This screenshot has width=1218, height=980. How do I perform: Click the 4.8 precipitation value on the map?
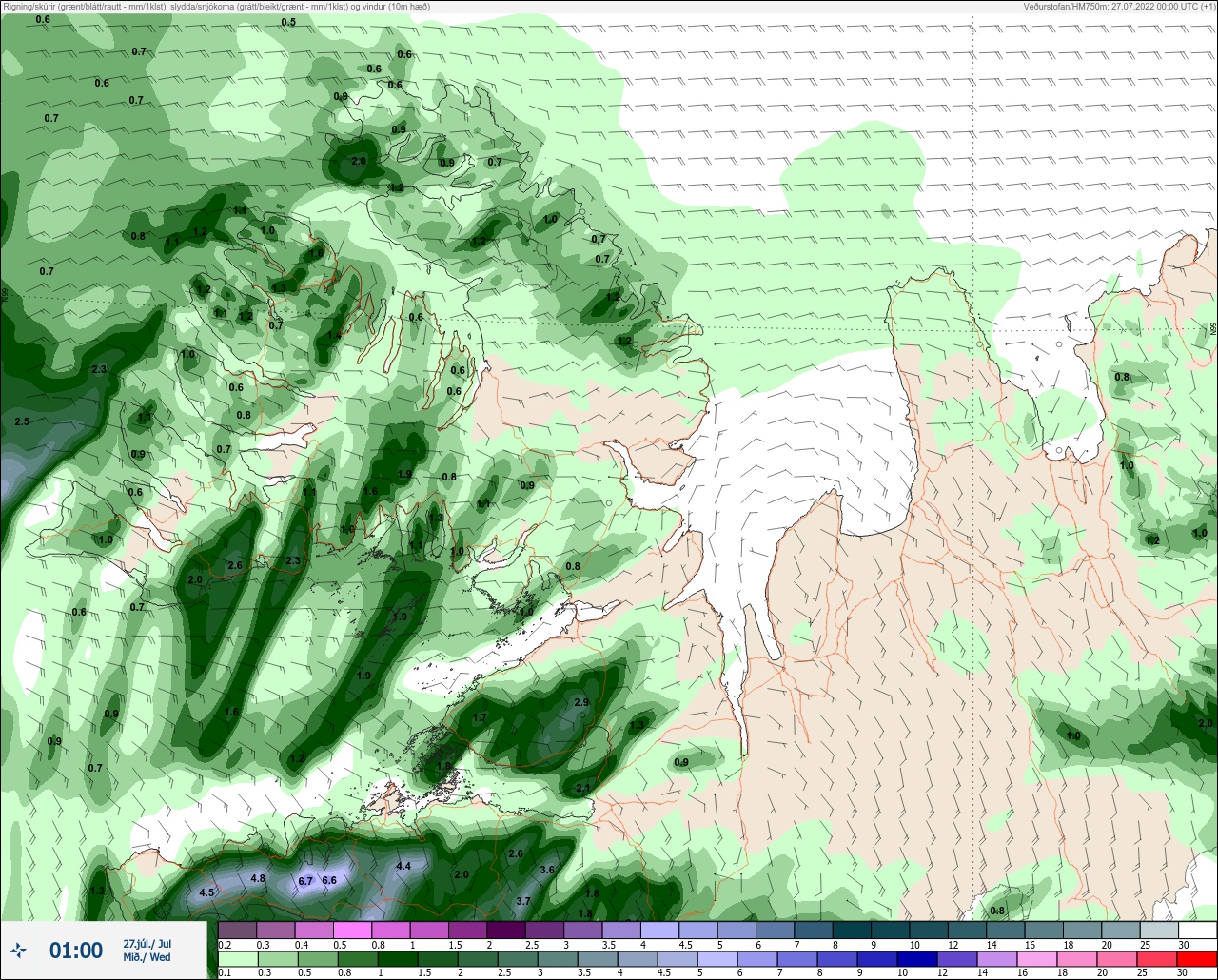pyautogui.click(x=258, y=878)
